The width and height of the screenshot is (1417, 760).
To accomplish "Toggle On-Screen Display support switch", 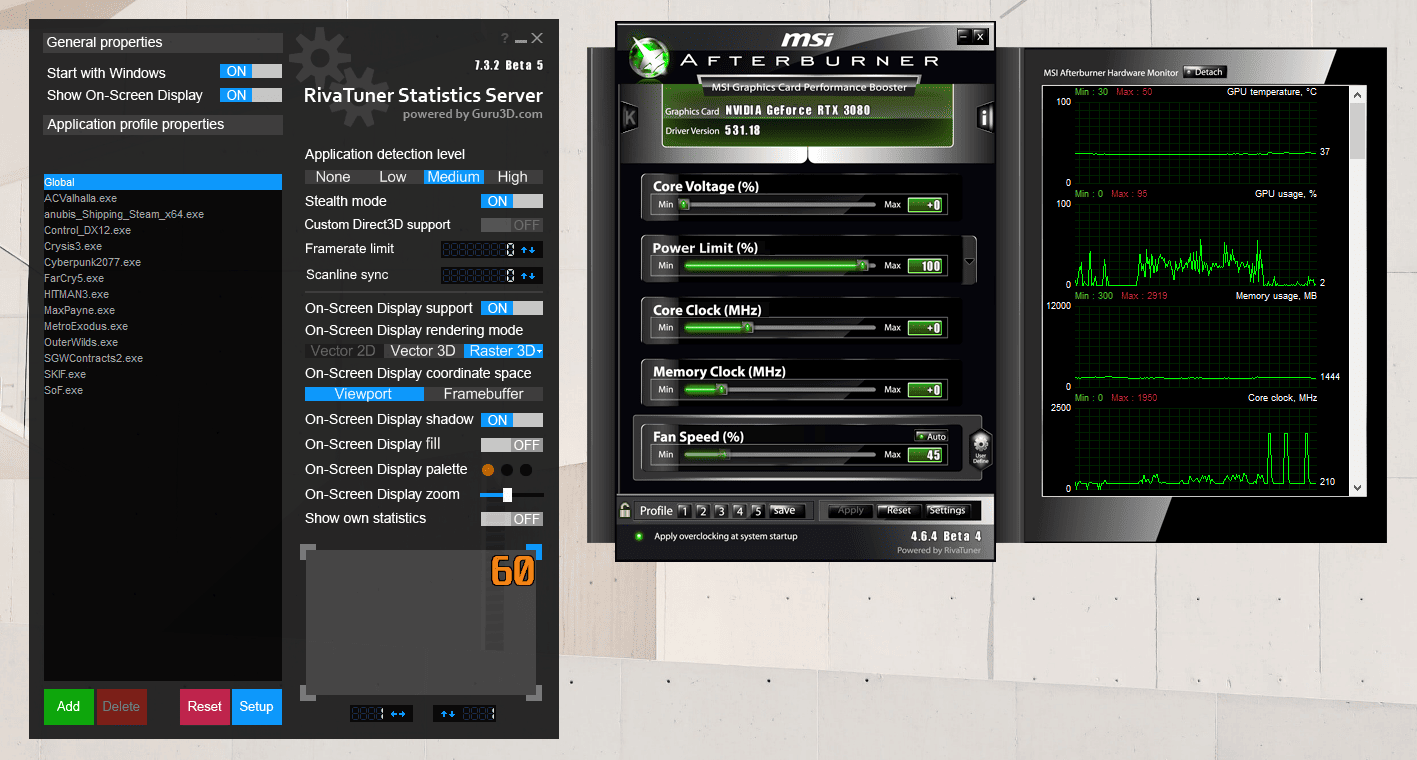I will (512, 308).
